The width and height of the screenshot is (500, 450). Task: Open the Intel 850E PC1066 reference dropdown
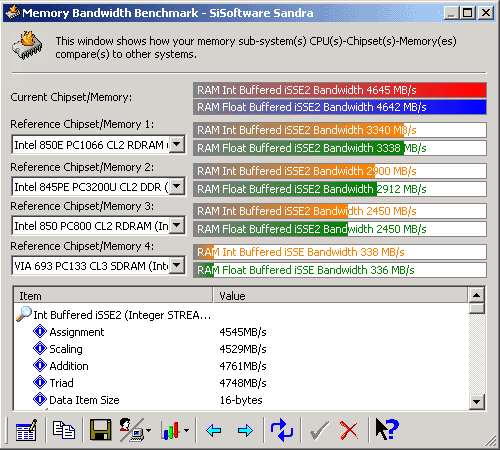click(x=177, y=145)
